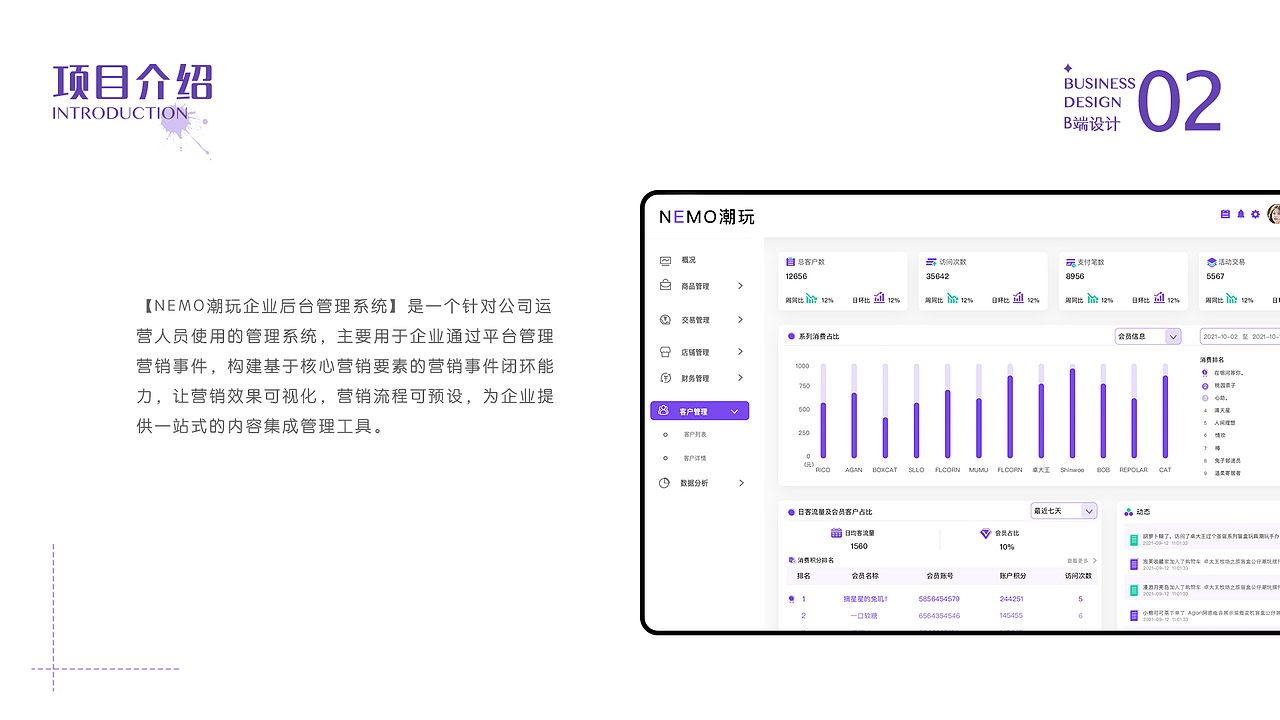Expand the 商品管理 sidebar menu chevron
This screenshot has width=1280, height=720.
coord(740,286)
